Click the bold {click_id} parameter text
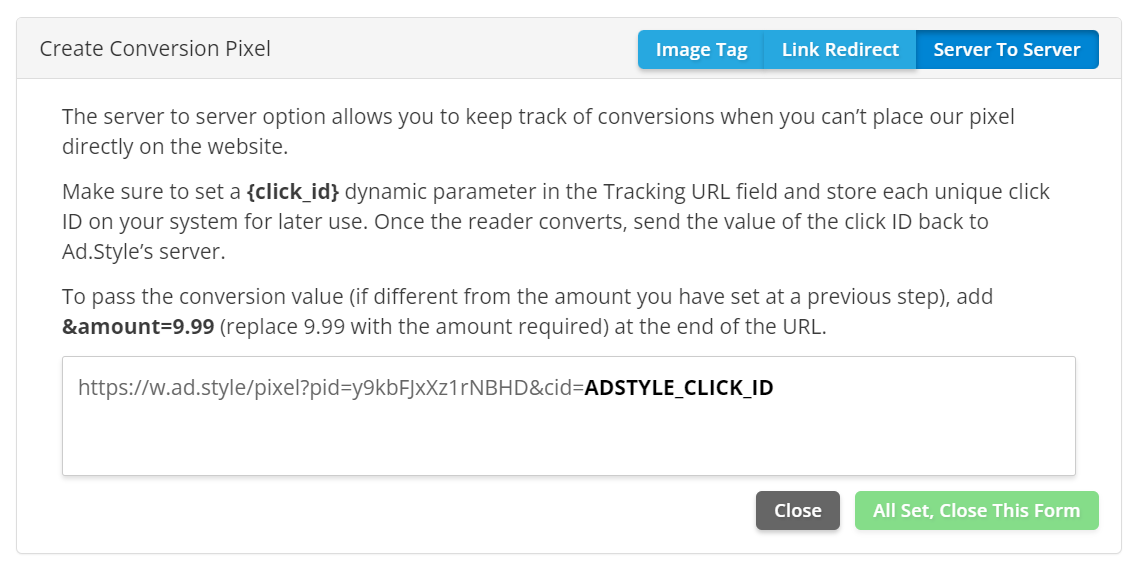The width and height of the screenshot is (1136, 568). (293, 192)
